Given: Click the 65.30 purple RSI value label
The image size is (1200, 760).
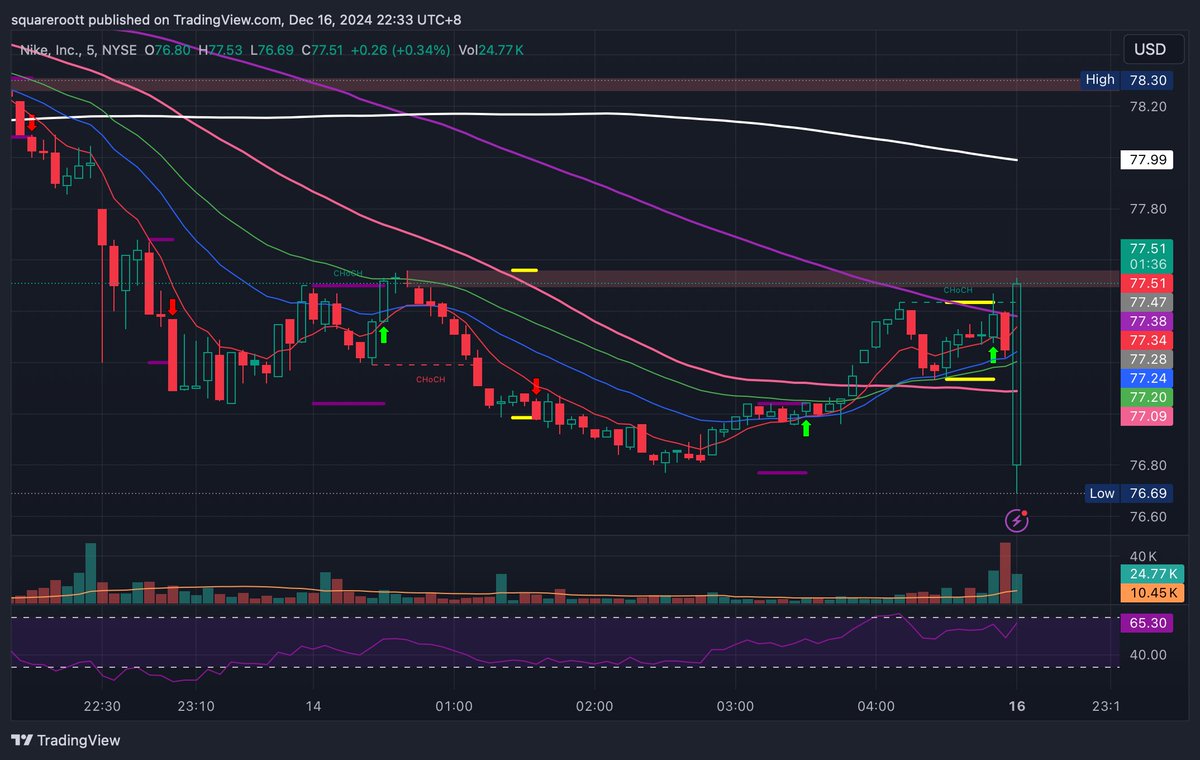Looking at the screenshot, I should [1146, 622].
